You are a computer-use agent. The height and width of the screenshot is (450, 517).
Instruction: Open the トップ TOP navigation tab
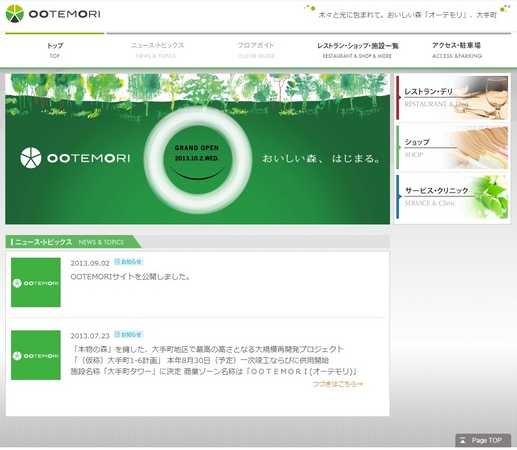[x=55, y=50]
